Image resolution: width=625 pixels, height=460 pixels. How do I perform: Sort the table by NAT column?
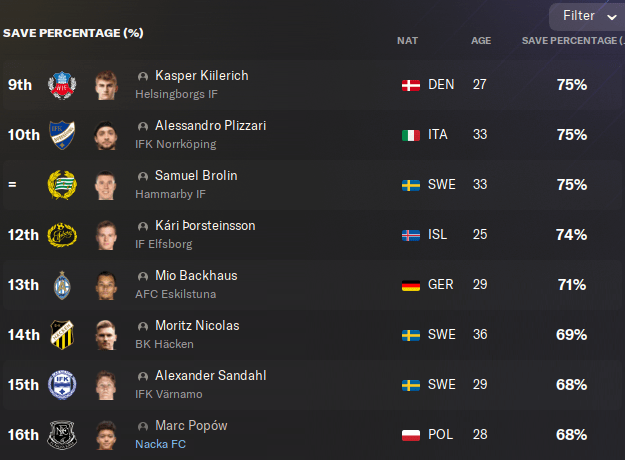(407, 41)
